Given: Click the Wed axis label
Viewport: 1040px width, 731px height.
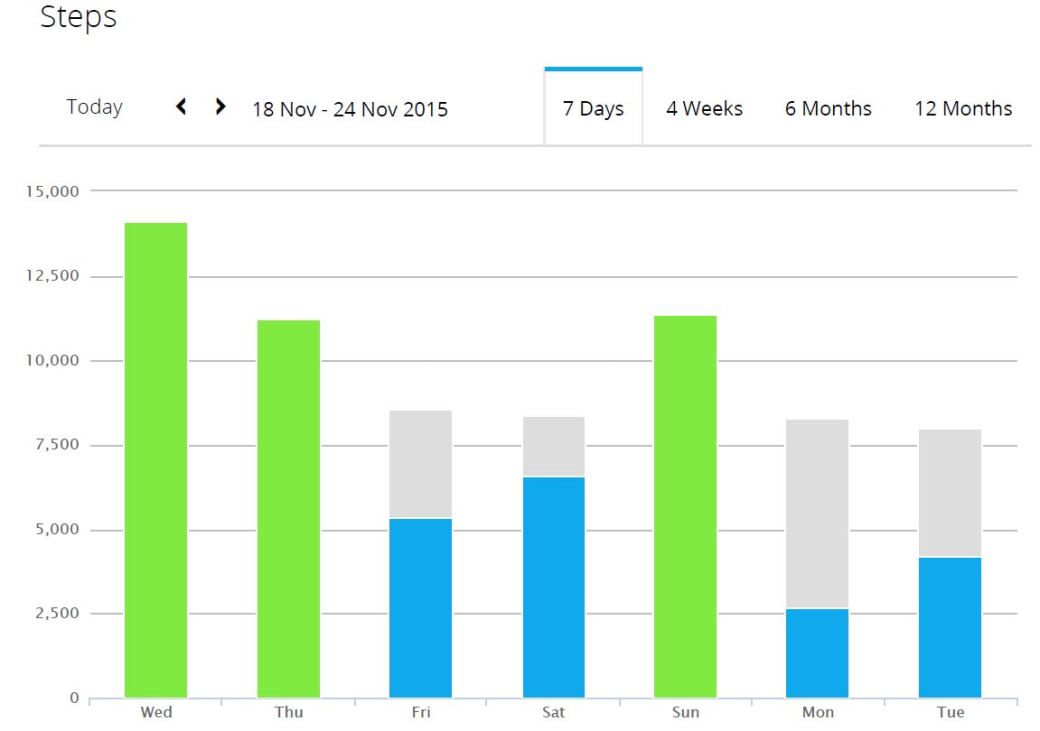Looking at the screenshot, I should 155,711.
